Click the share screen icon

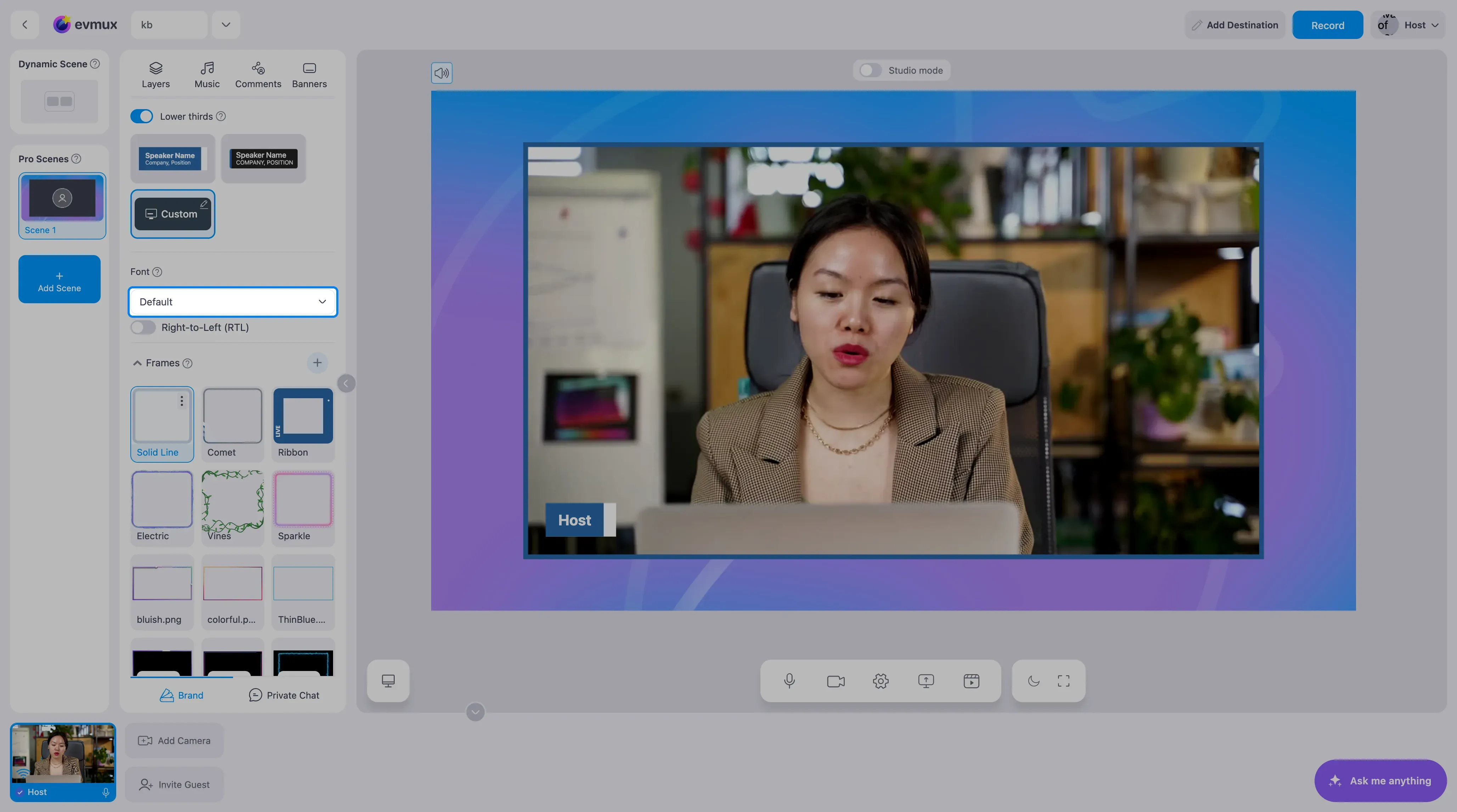(x=926, y=681)
